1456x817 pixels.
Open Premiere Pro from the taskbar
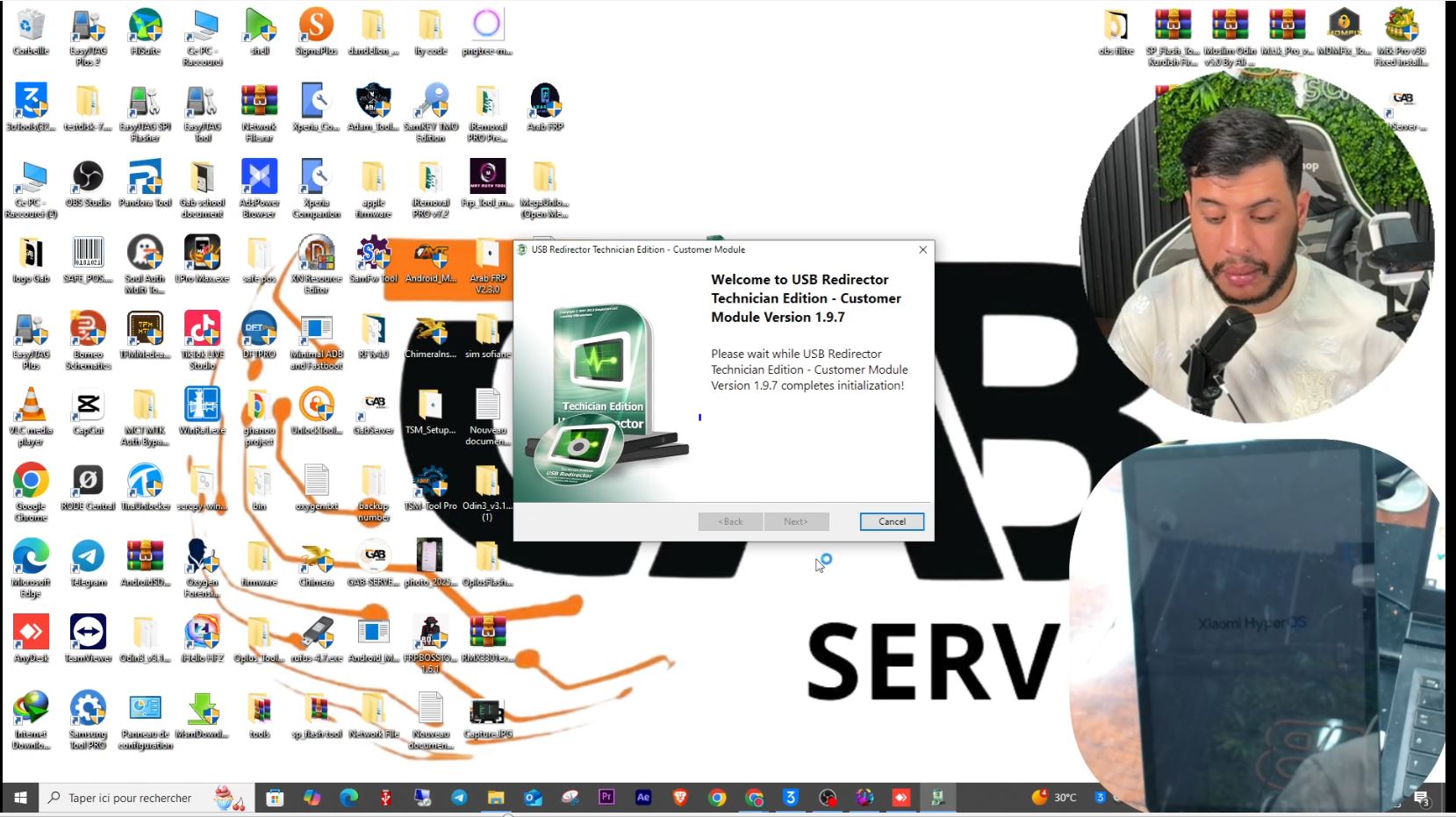tap(606, 798)
